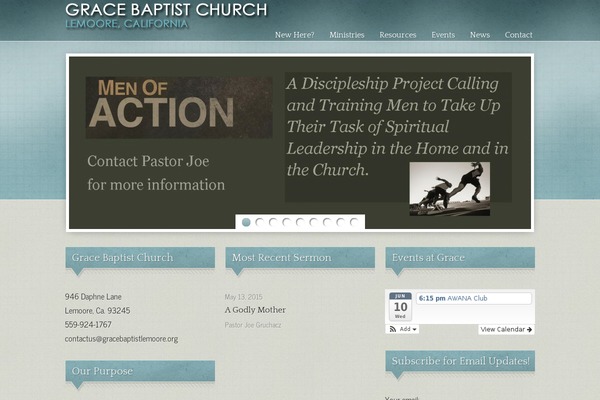Open the A Godly Mother sermon link

click(255, 310)
